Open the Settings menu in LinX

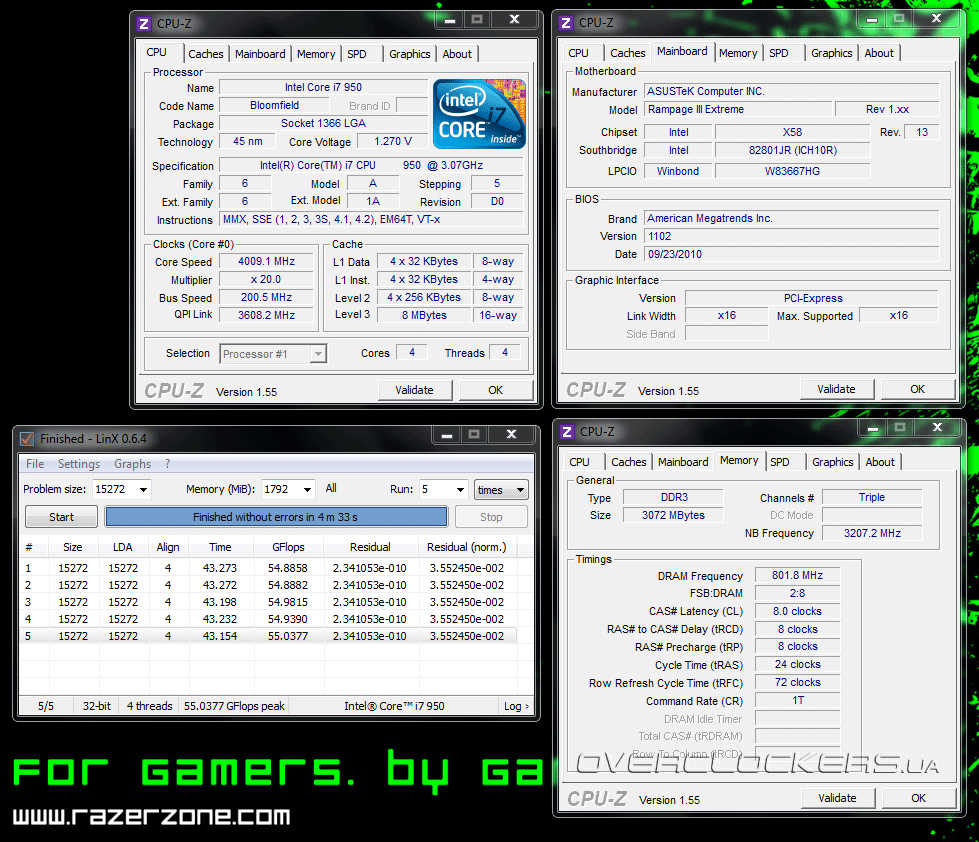(79, 464)
